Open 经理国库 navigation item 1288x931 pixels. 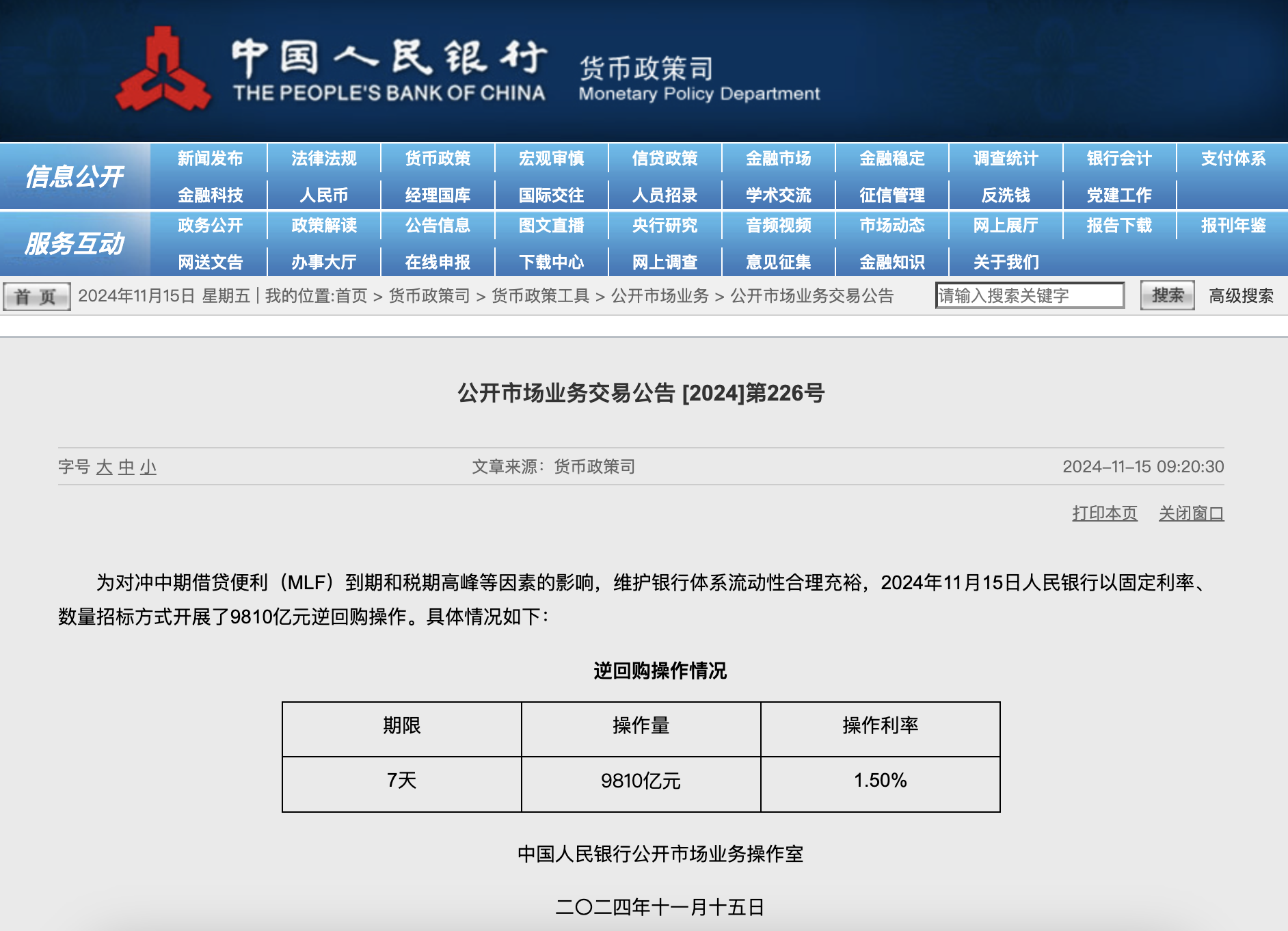pos(438,195)
